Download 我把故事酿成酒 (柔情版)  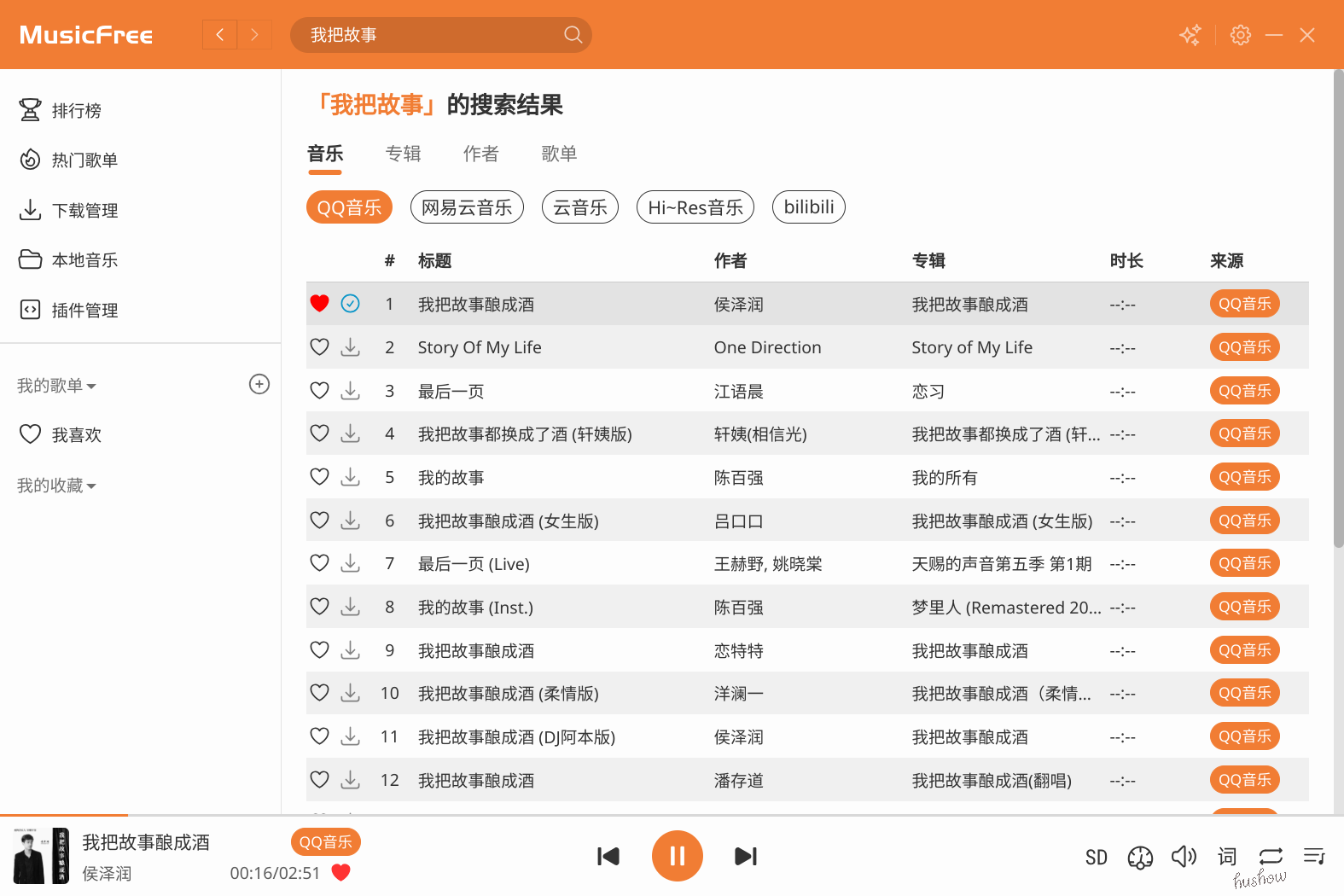351,693
